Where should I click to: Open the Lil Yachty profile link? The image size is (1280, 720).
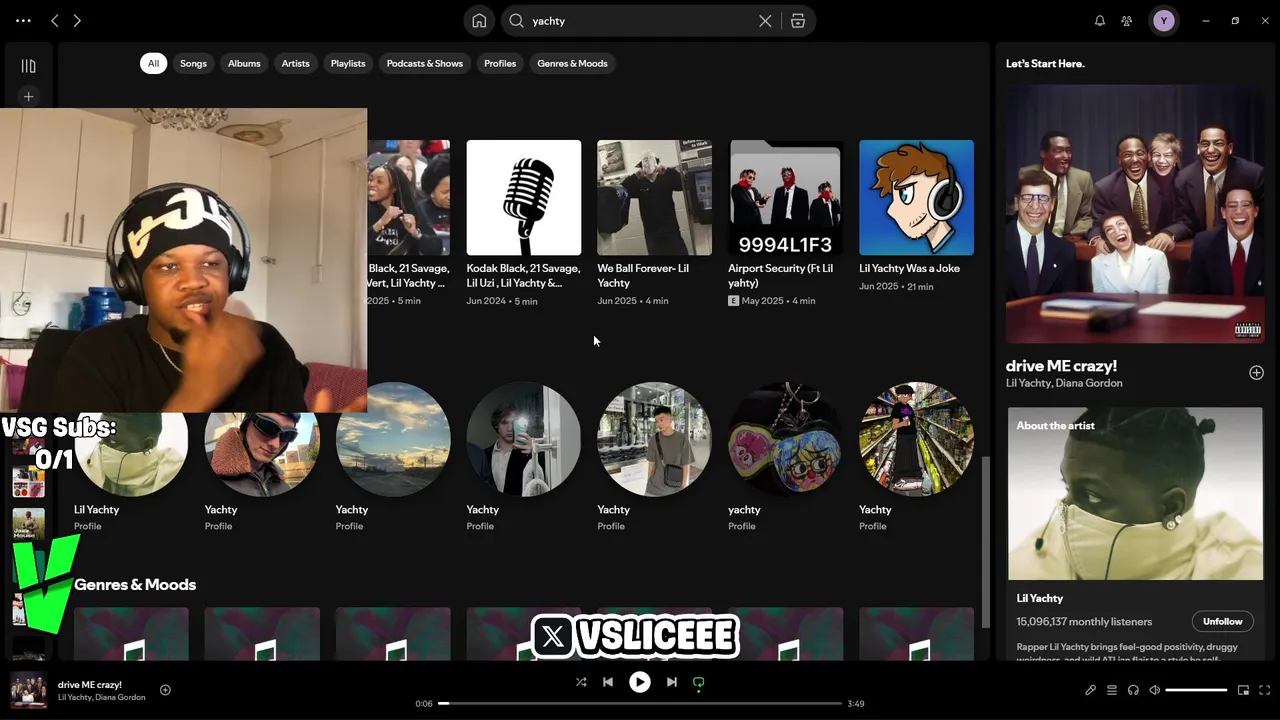96,509
